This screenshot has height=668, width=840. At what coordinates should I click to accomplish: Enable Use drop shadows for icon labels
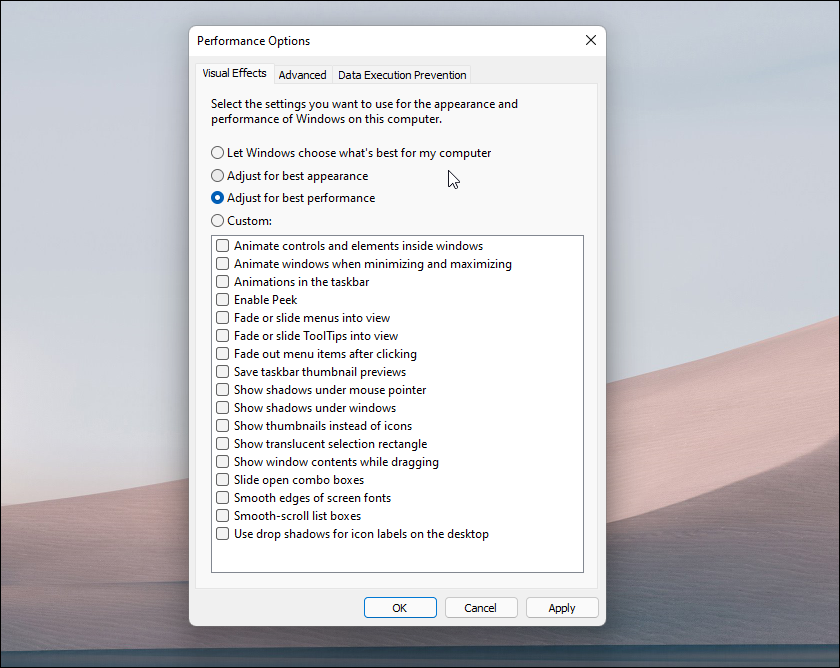222,534
